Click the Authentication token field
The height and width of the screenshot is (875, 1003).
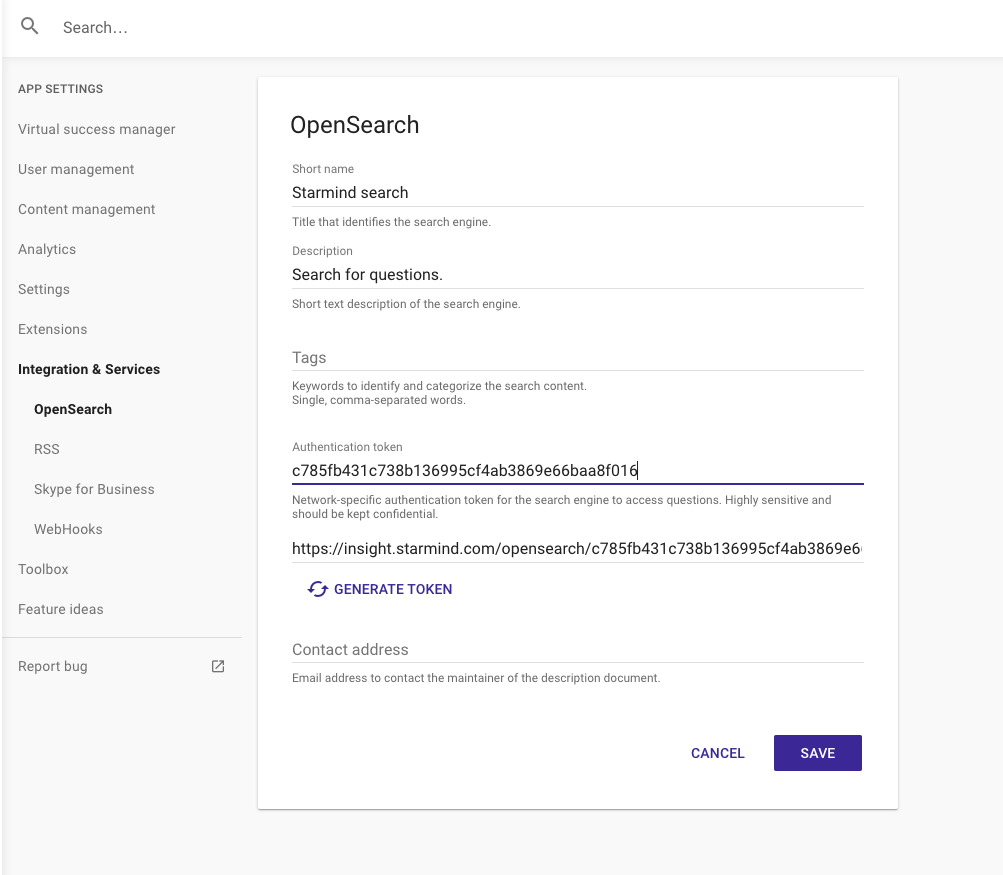coord(578,471)
